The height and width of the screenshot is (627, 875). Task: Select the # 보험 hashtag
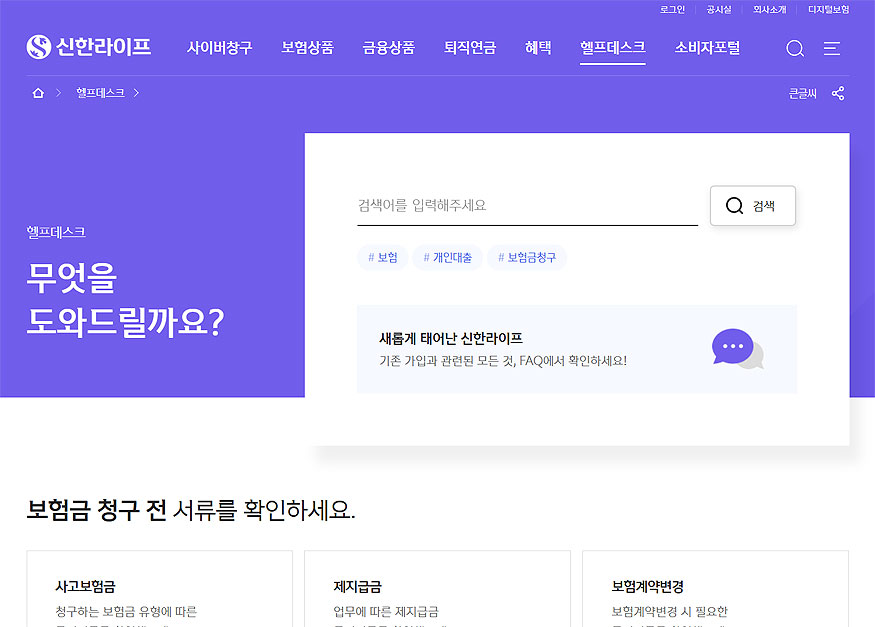383,258
